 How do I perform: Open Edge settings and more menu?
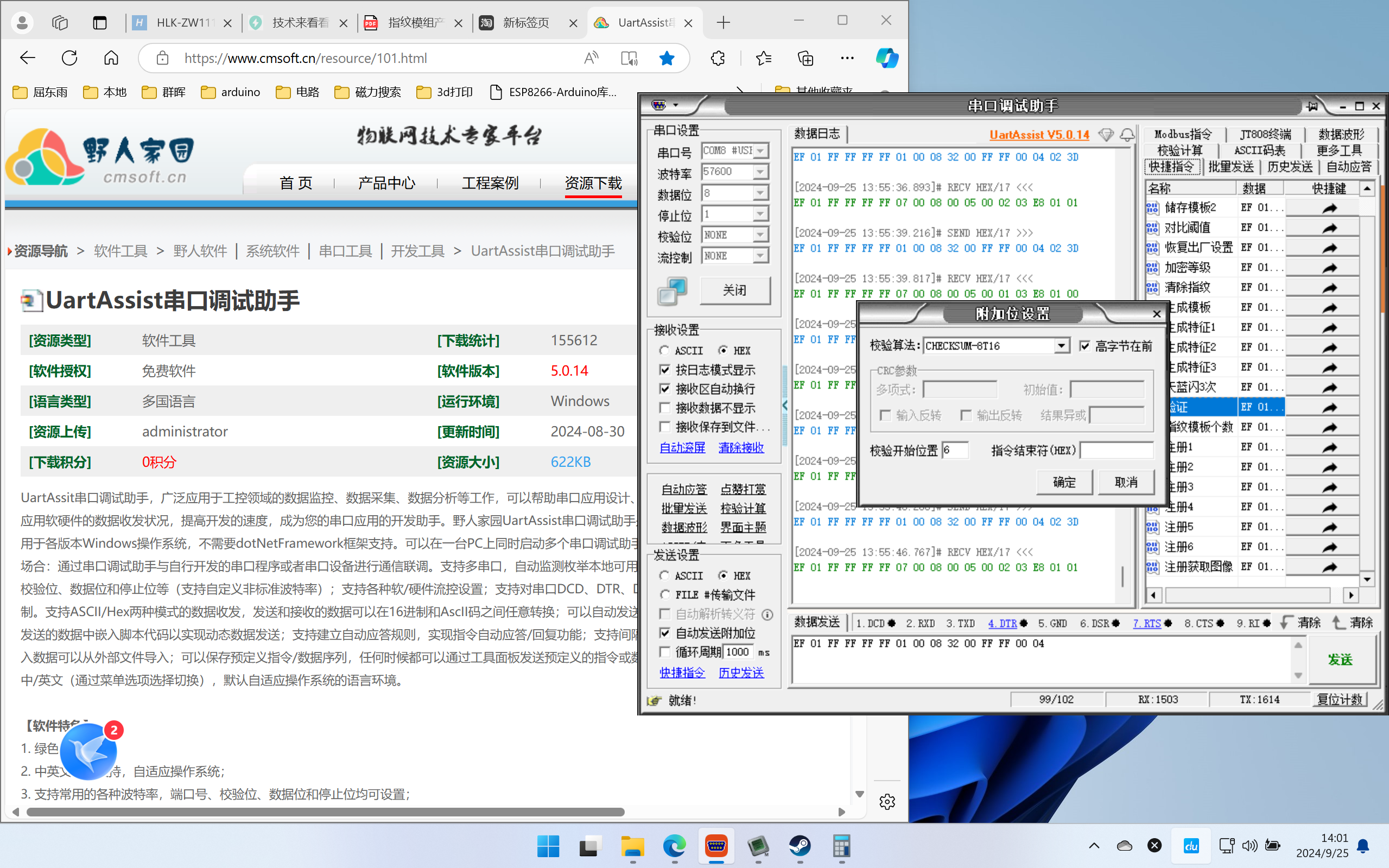(847, 58)
